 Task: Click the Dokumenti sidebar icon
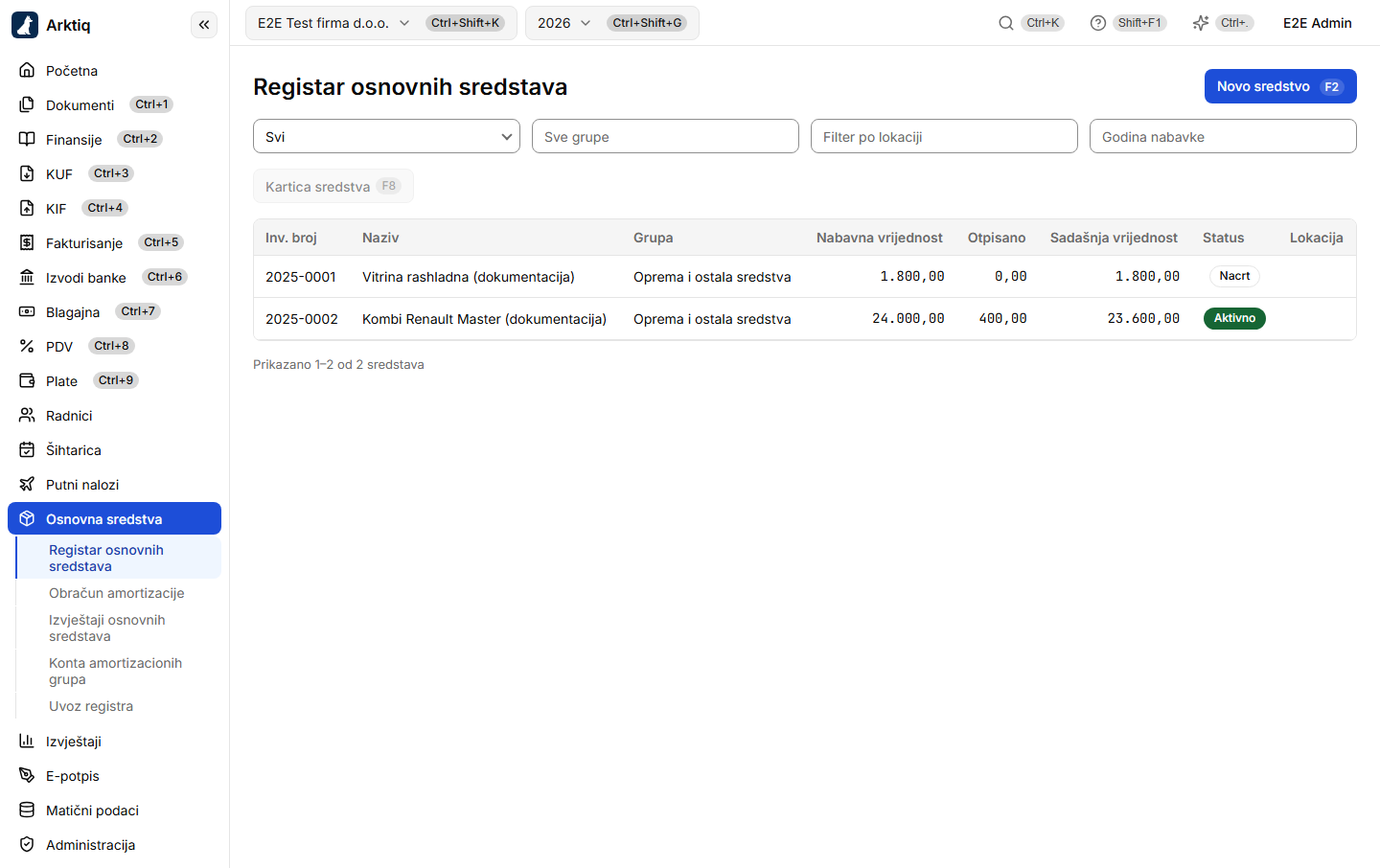pos(27,104)
